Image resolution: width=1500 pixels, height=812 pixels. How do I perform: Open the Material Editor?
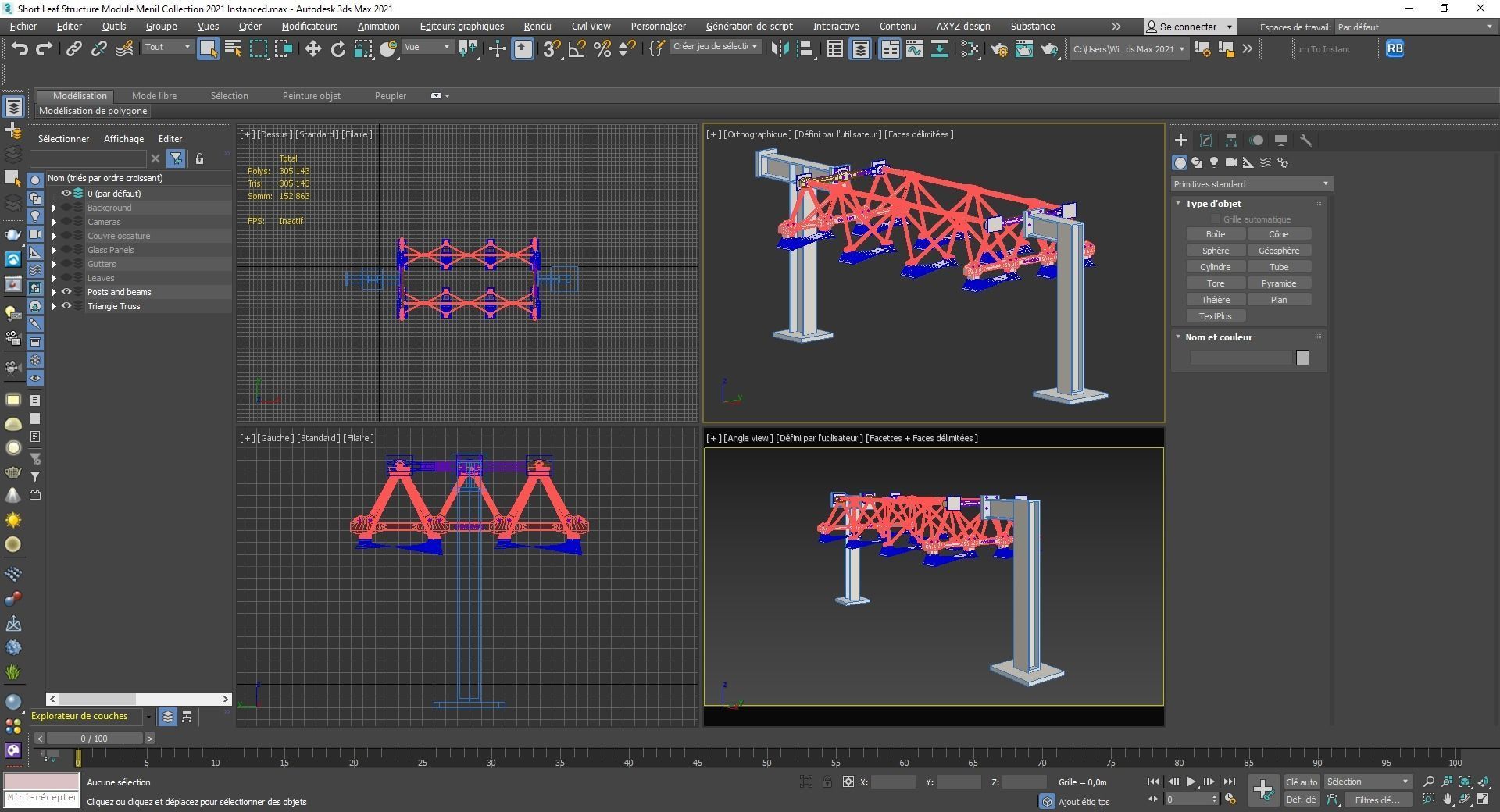pos(1023,49)
